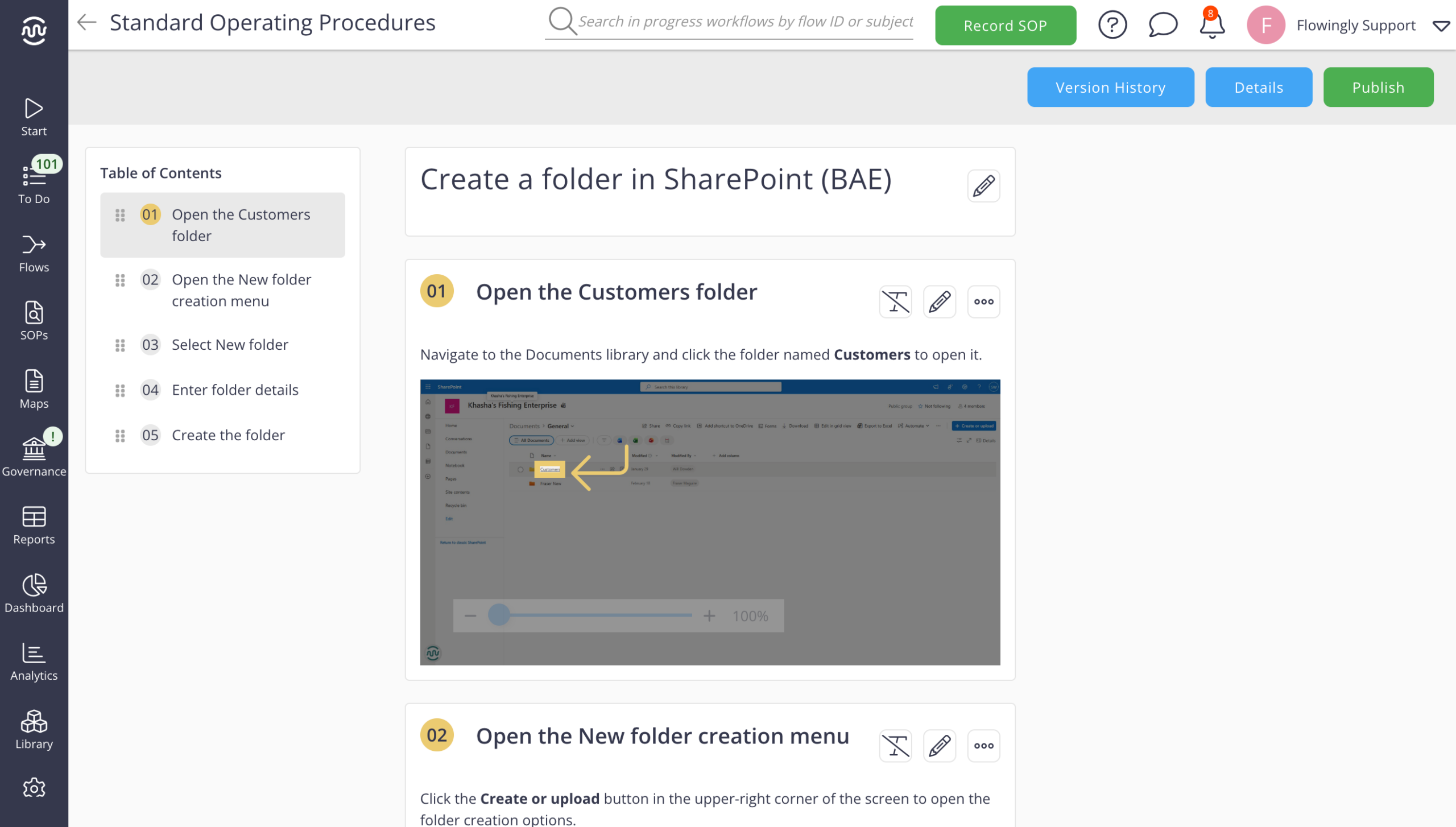Image resolution: width=1456 pixels, height=827 pixels.
Task: Go back using the left arrow
Action: coord(87,23)
